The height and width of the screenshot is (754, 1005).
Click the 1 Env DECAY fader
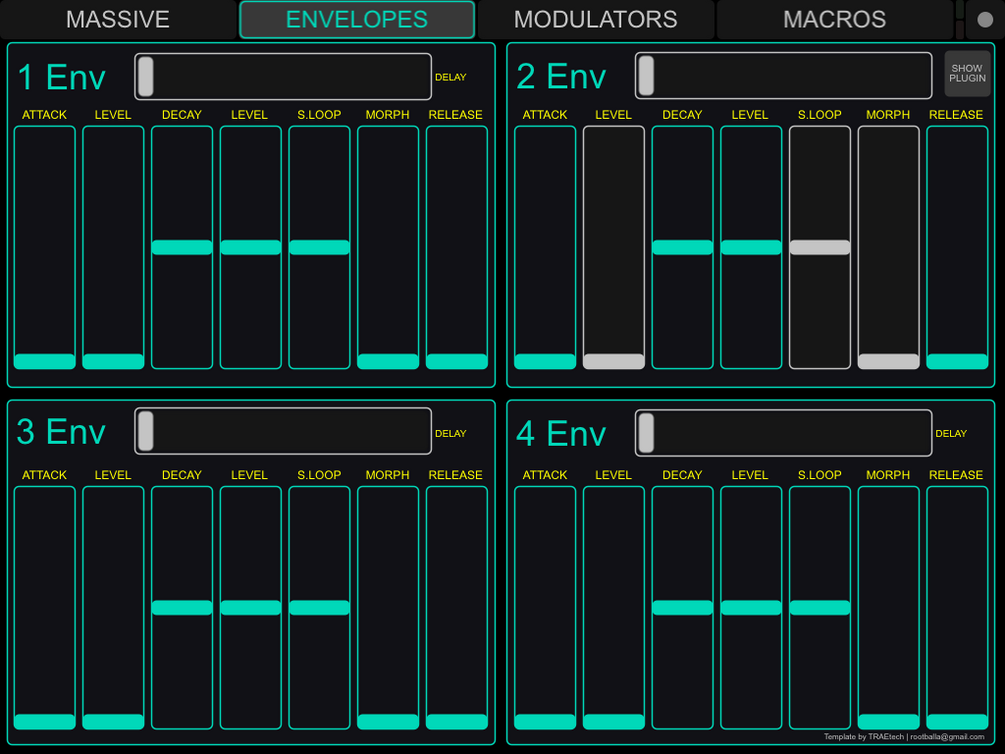click(182, 247)
